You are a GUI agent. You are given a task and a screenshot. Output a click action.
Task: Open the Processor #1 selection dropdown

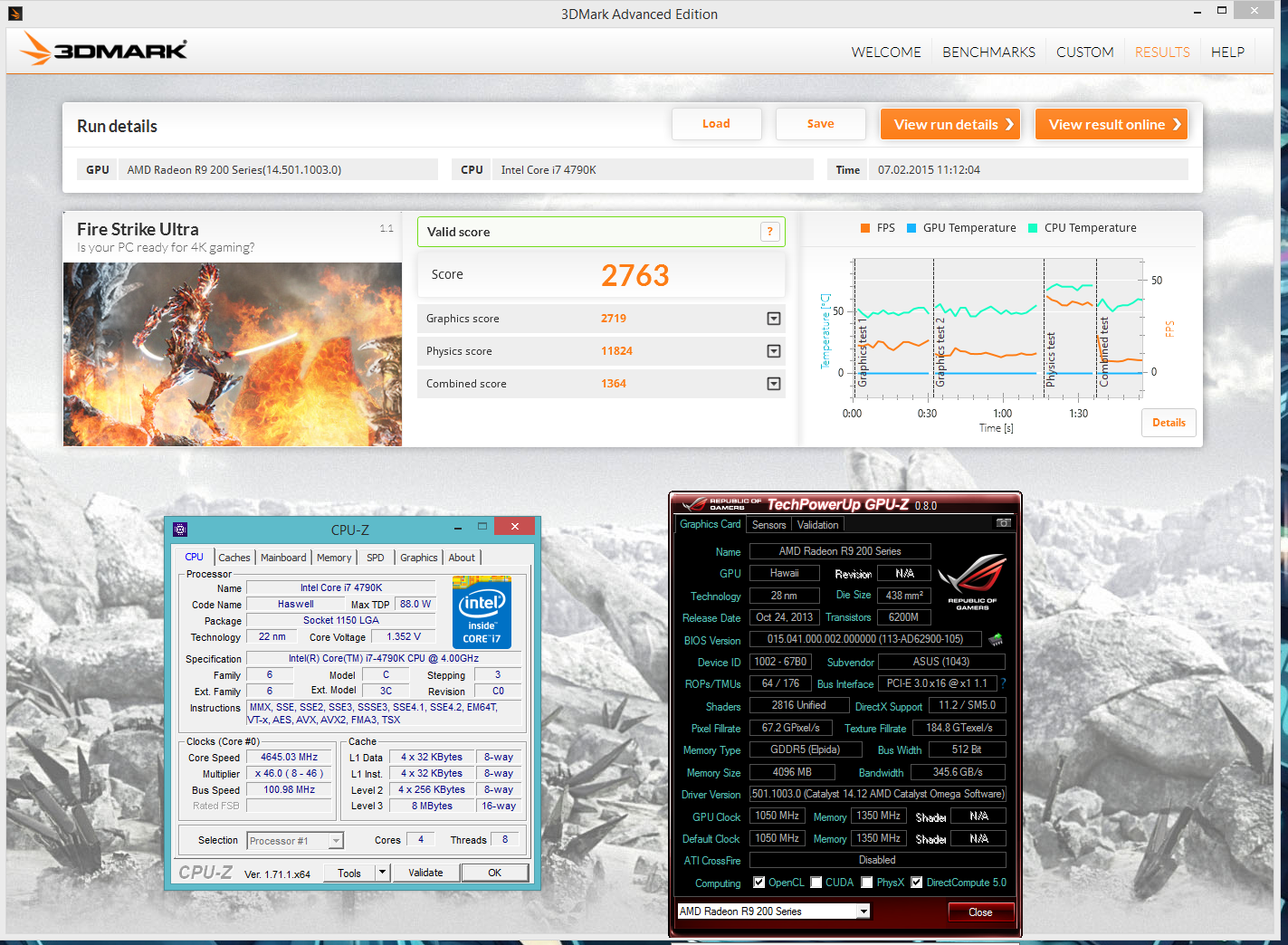pos(336,841)
